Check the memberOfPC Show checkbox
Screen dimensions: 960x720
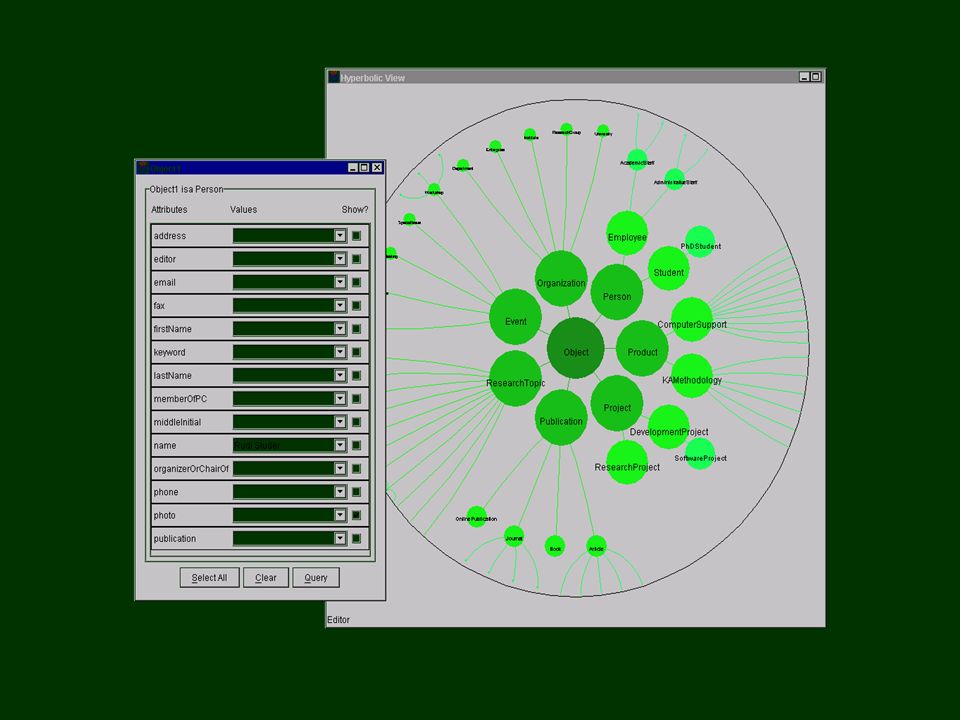tap(356, 399)
